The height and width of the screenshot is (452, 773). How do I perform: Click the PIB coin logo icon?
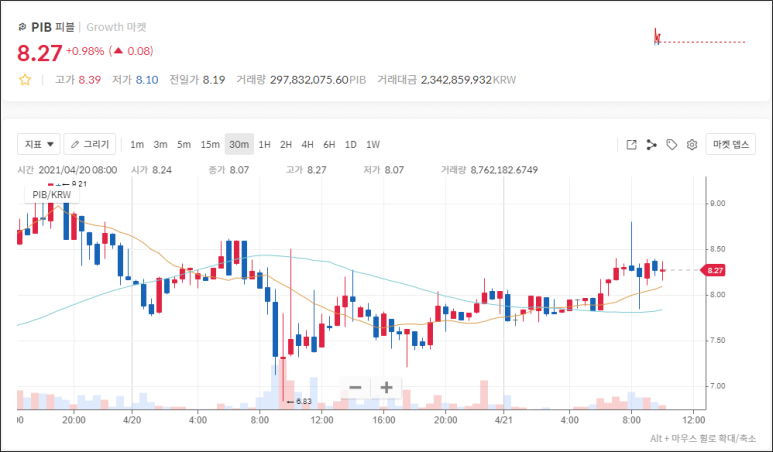pos(22,27)
